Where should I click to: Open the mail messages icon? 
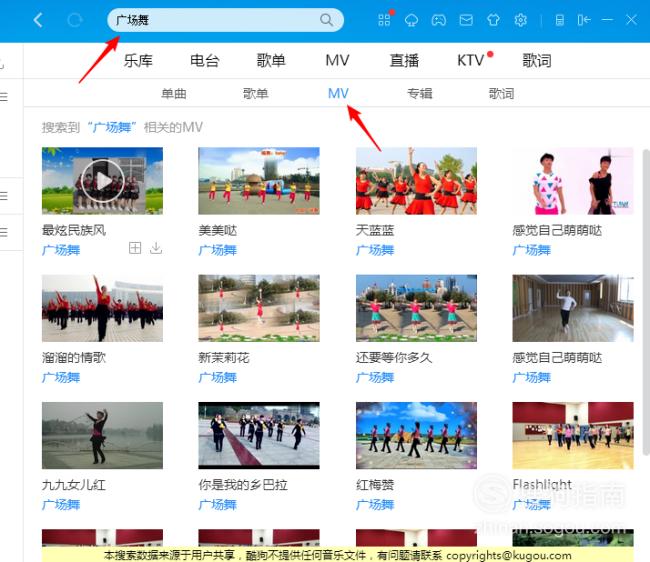(x=466, y=20)
